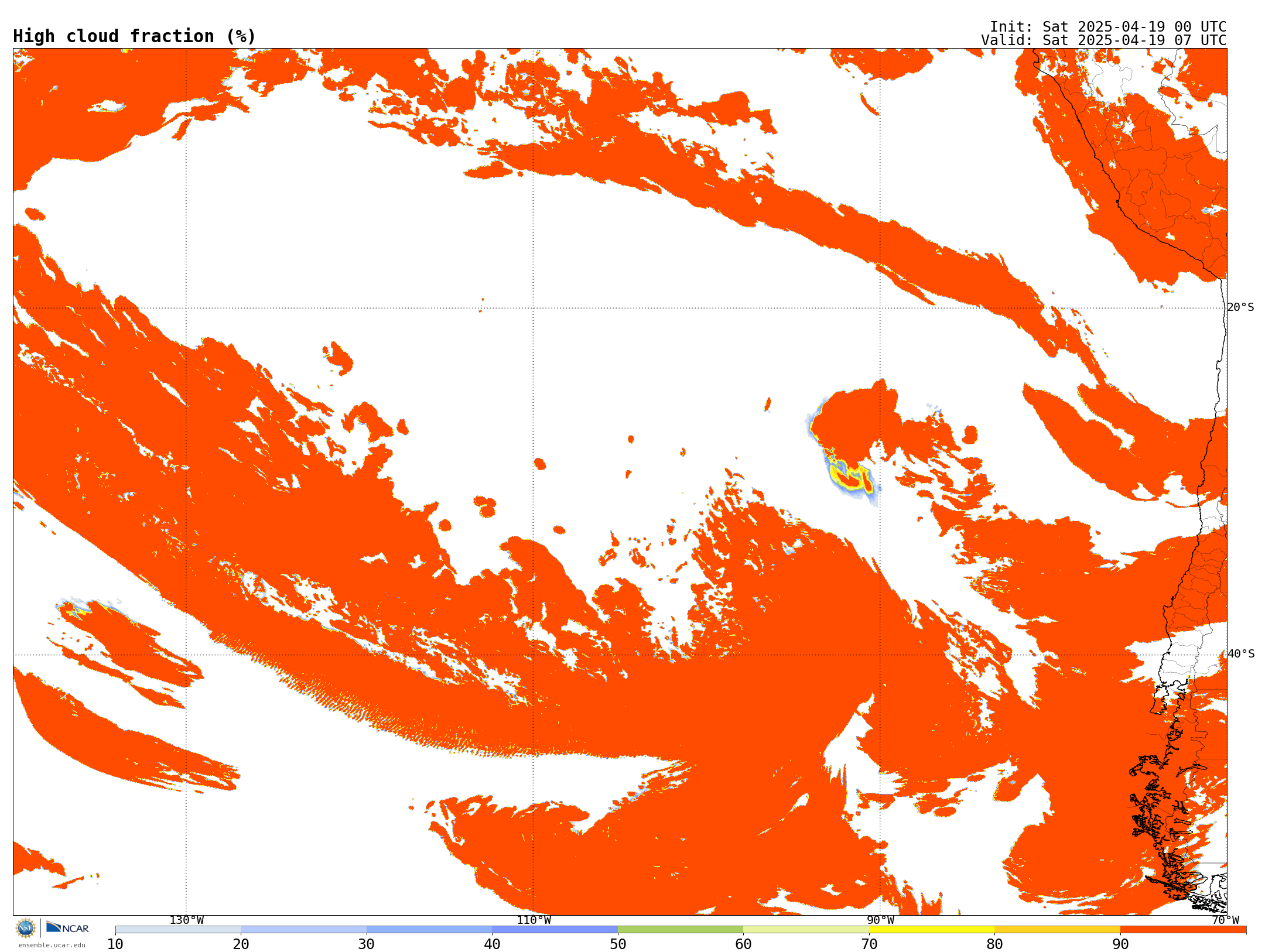Click the NCAR logo
The height and width of the screenshot is (952, 1265).
(x=67, y=927)
